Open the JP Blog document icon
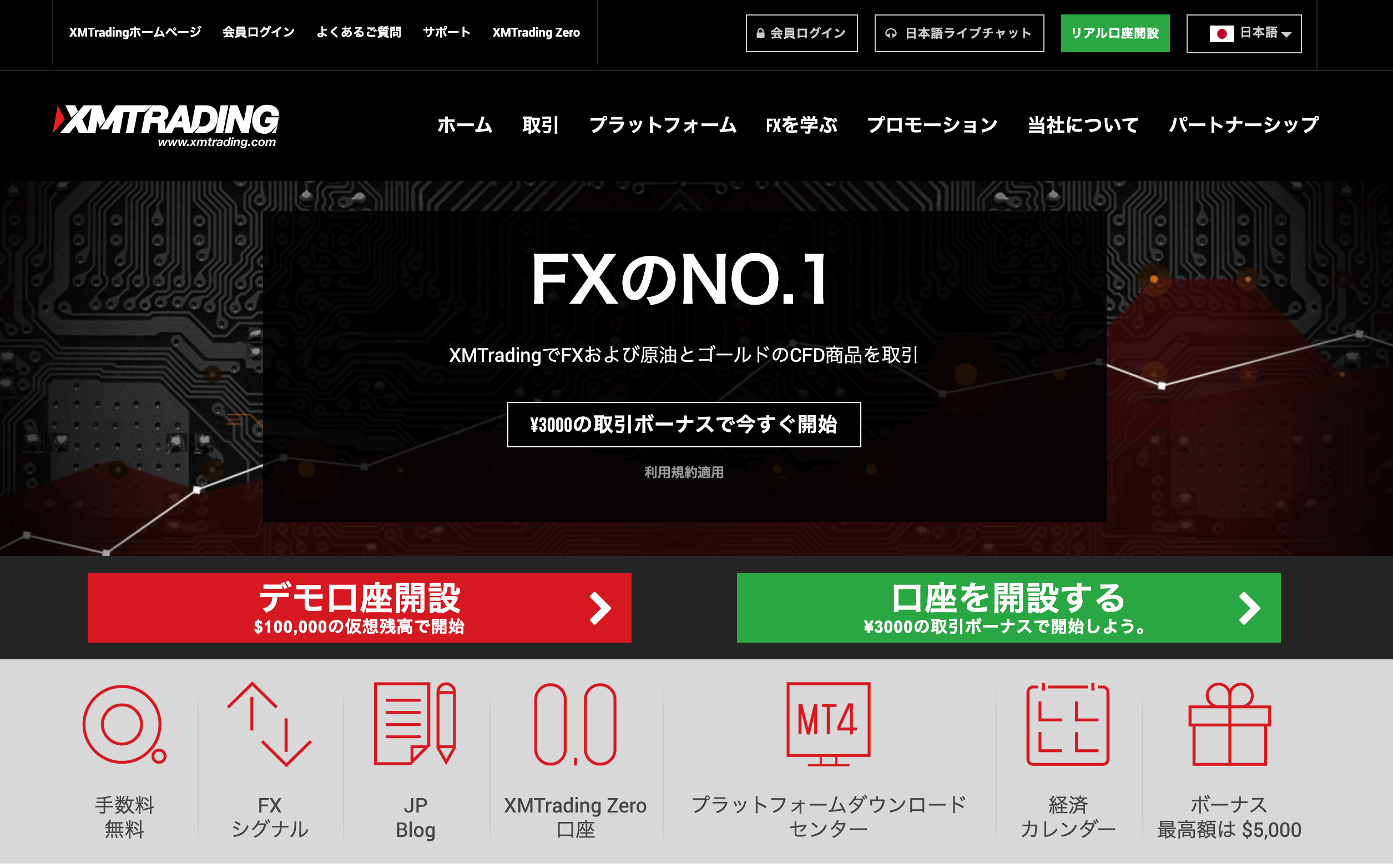The width and height of the screenshot is (1393, 868). (415, 724)
